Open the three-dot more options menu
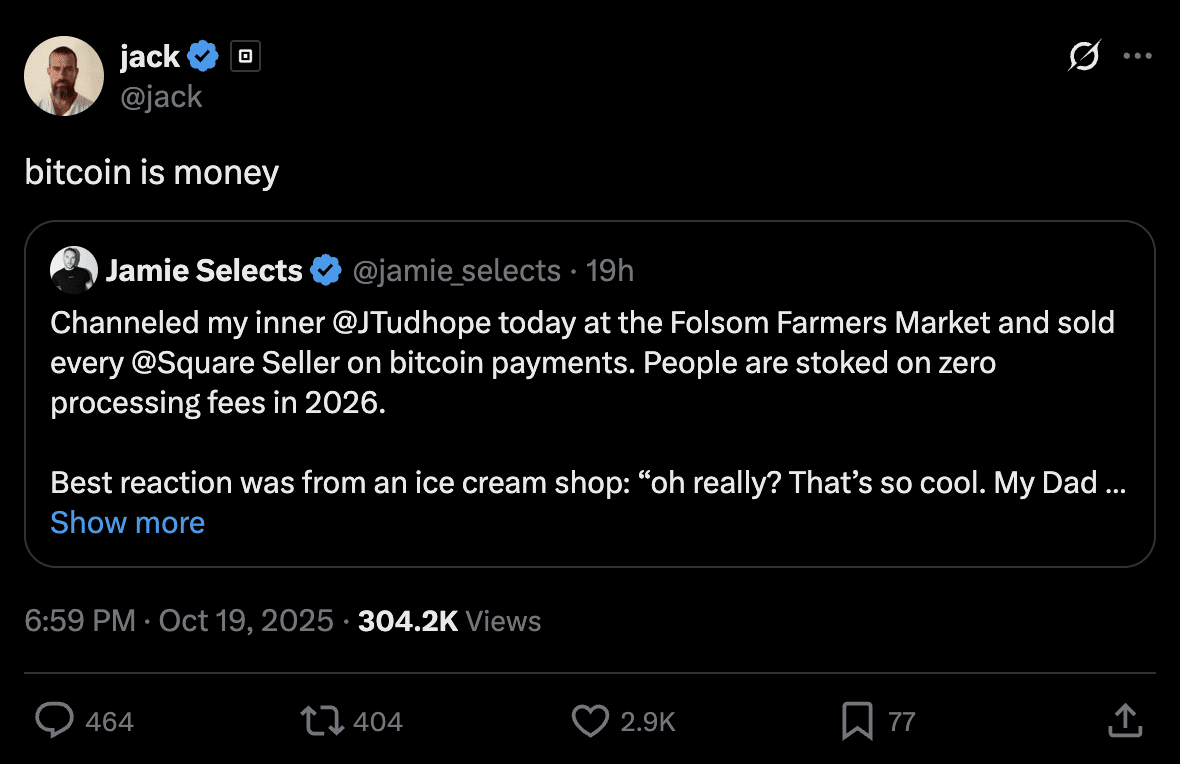1180x764 pixels. [x=1137, y=57]
